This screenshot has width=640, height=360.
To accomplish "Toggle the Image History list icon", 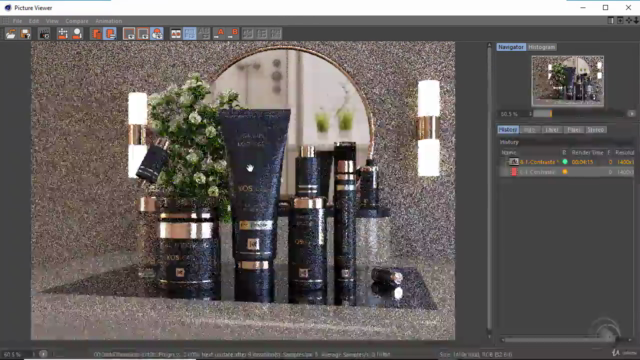I will 96,34.
